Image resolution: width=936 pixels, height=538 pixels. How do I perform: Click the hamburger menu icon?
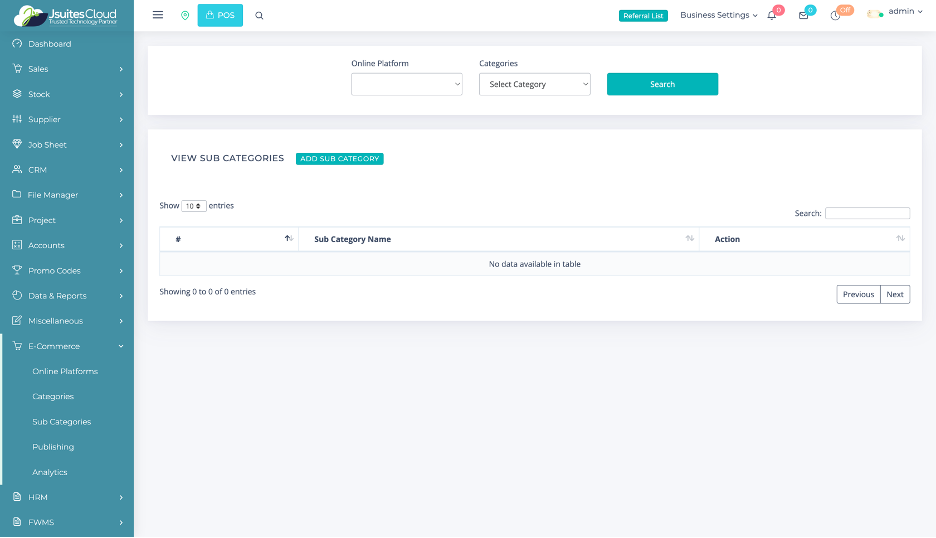pos(158,15)
